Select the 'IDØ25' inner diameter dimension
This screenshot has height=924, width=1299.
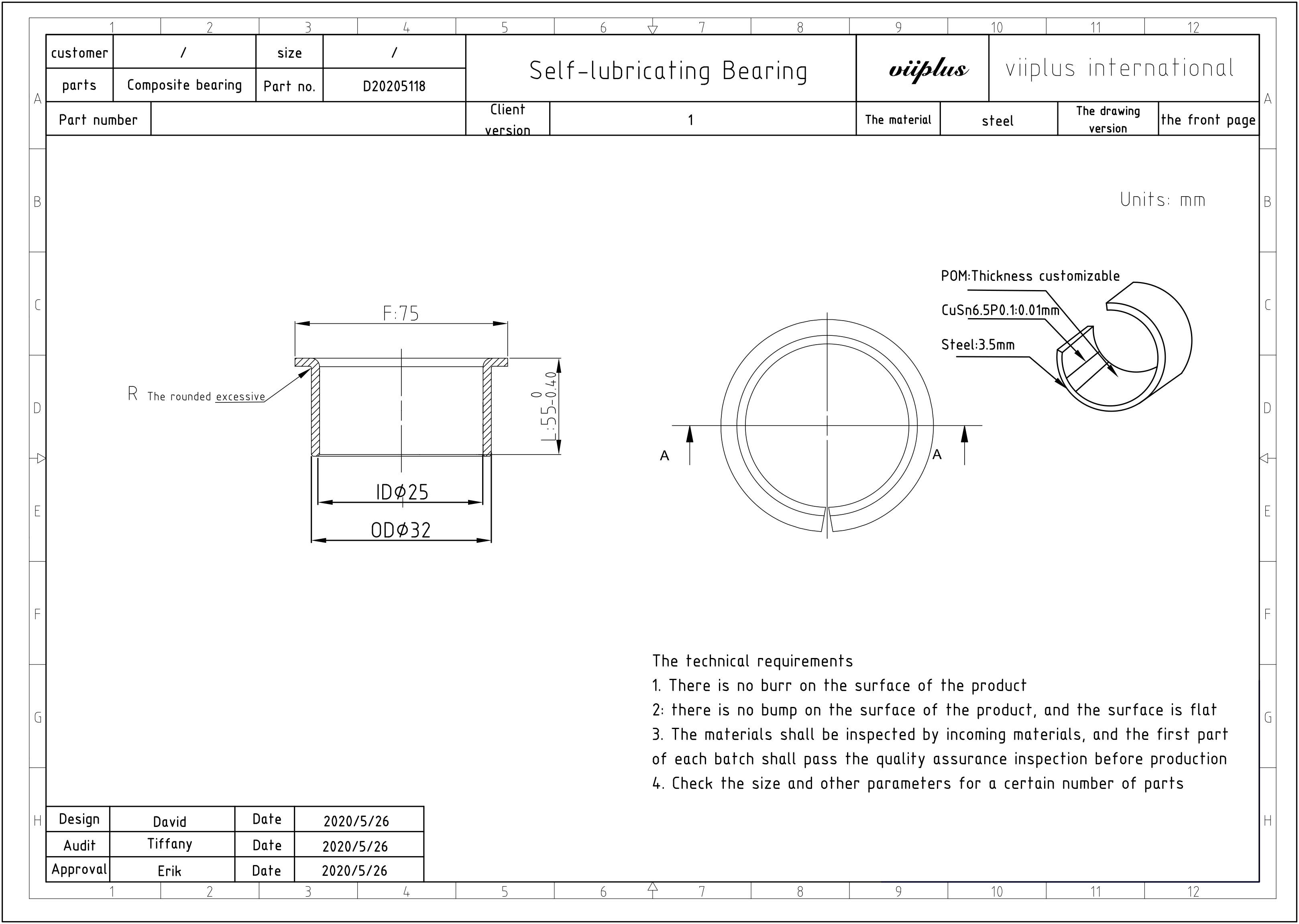pyautogui.click(x=402, y=491)
